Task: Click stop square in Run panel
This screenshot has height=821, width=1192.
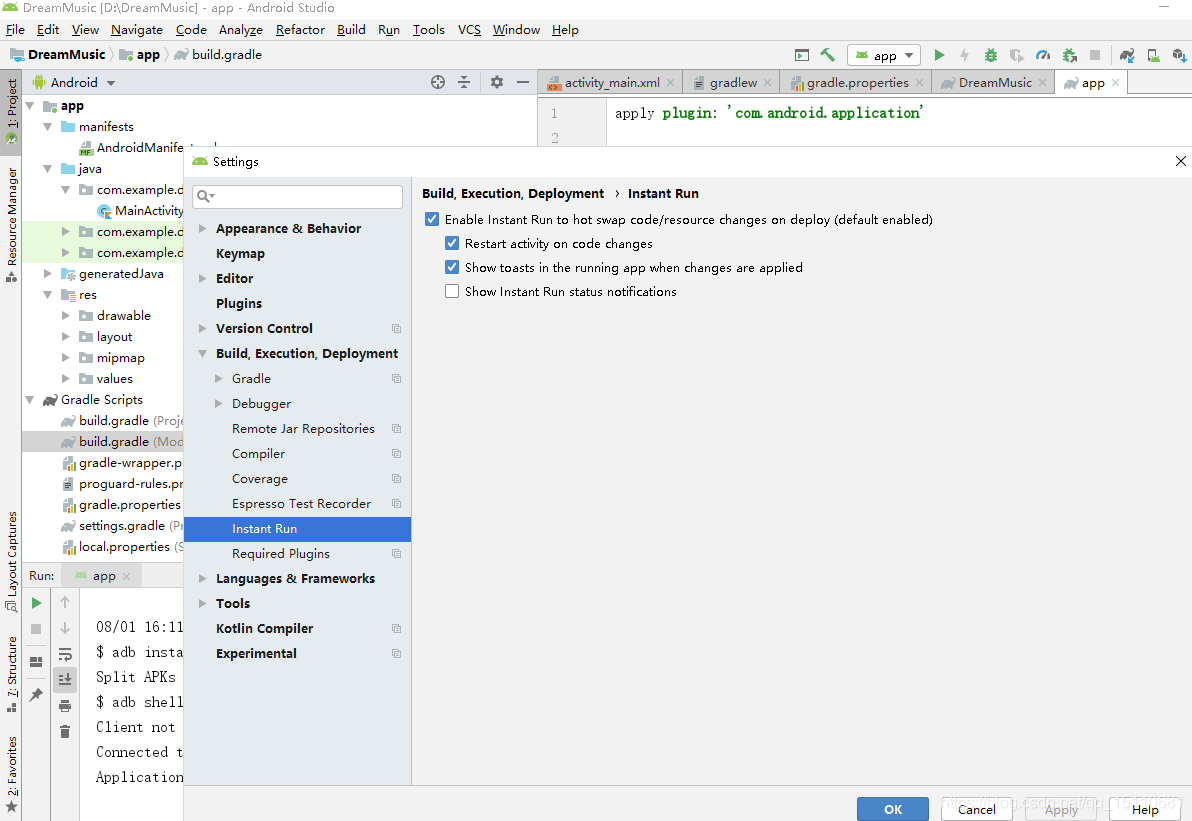Action: pos(36,629)
